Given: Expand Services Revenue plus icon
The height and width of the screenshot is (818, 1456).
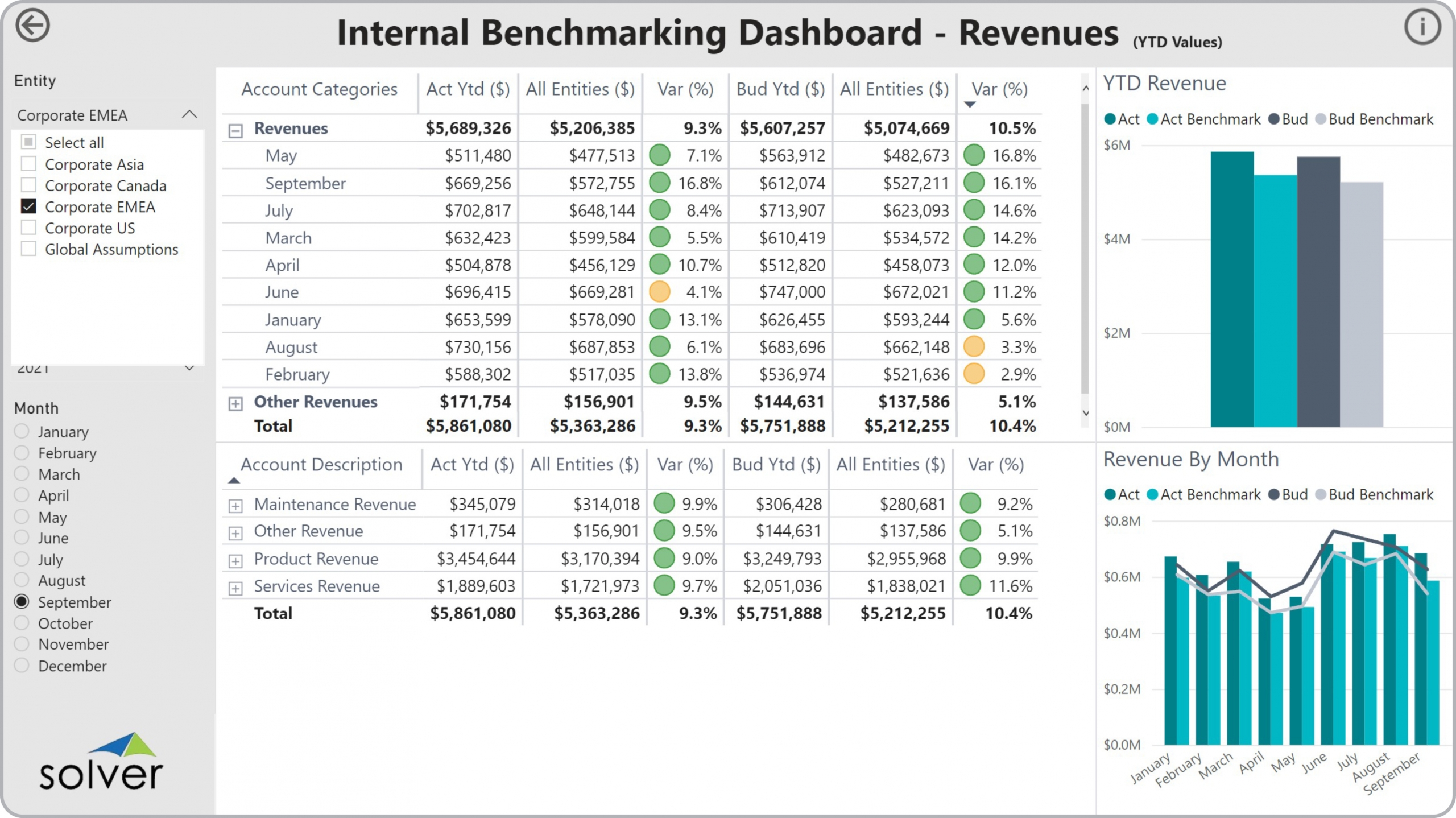Looking at the screenshot, I should [x=235, y=588].
